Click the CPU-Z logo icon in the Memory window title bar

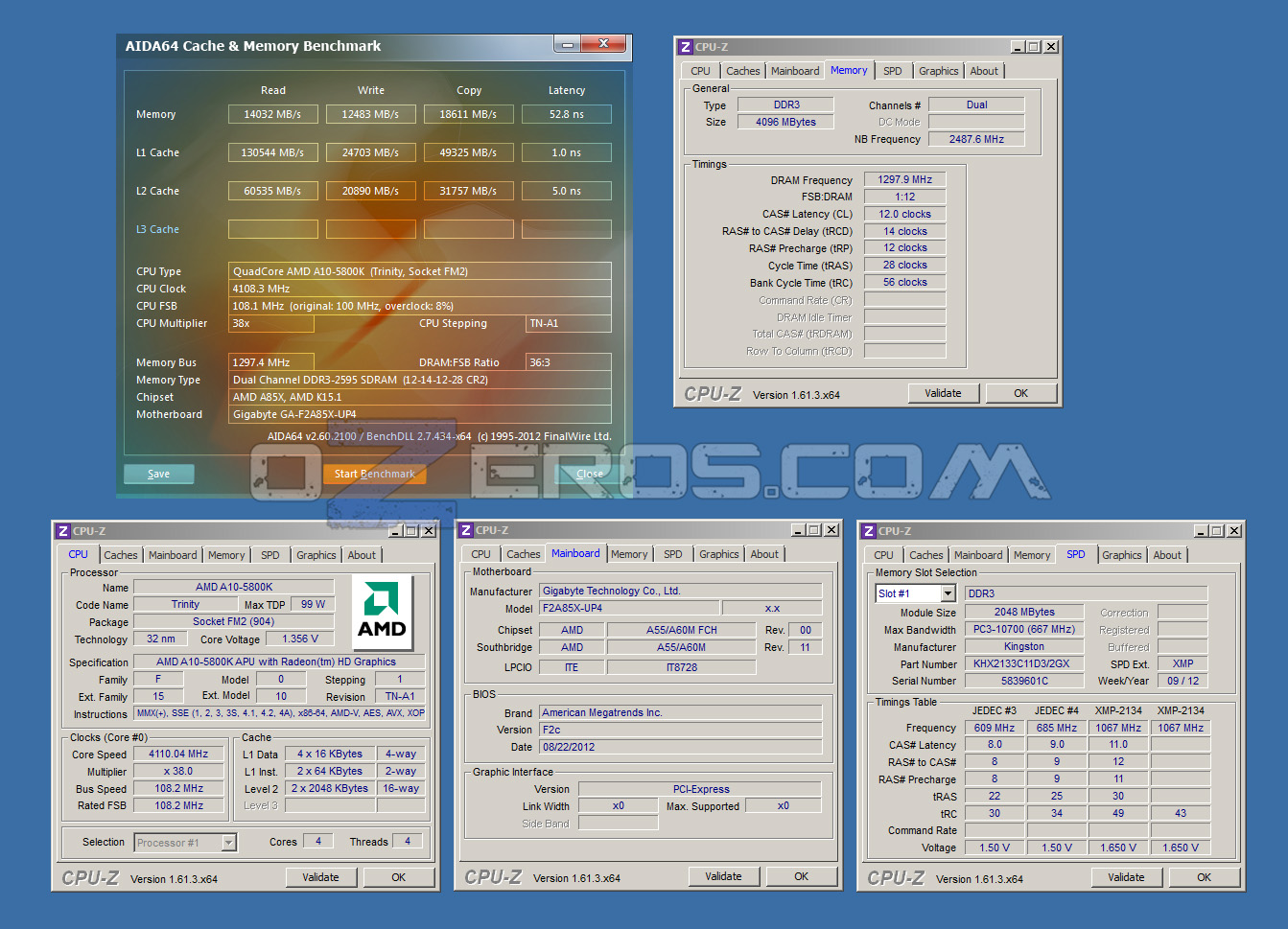point(686,47)
